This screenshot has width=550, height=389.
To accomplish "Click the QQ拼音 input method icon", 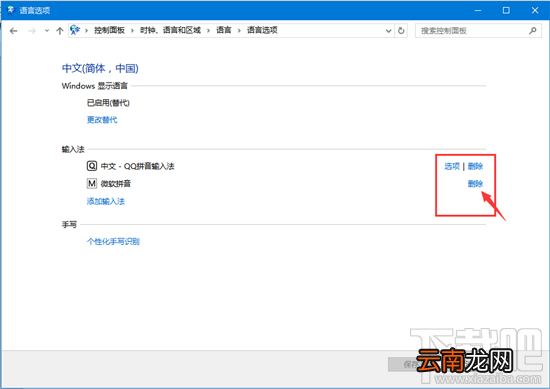I will pos(92,166).
